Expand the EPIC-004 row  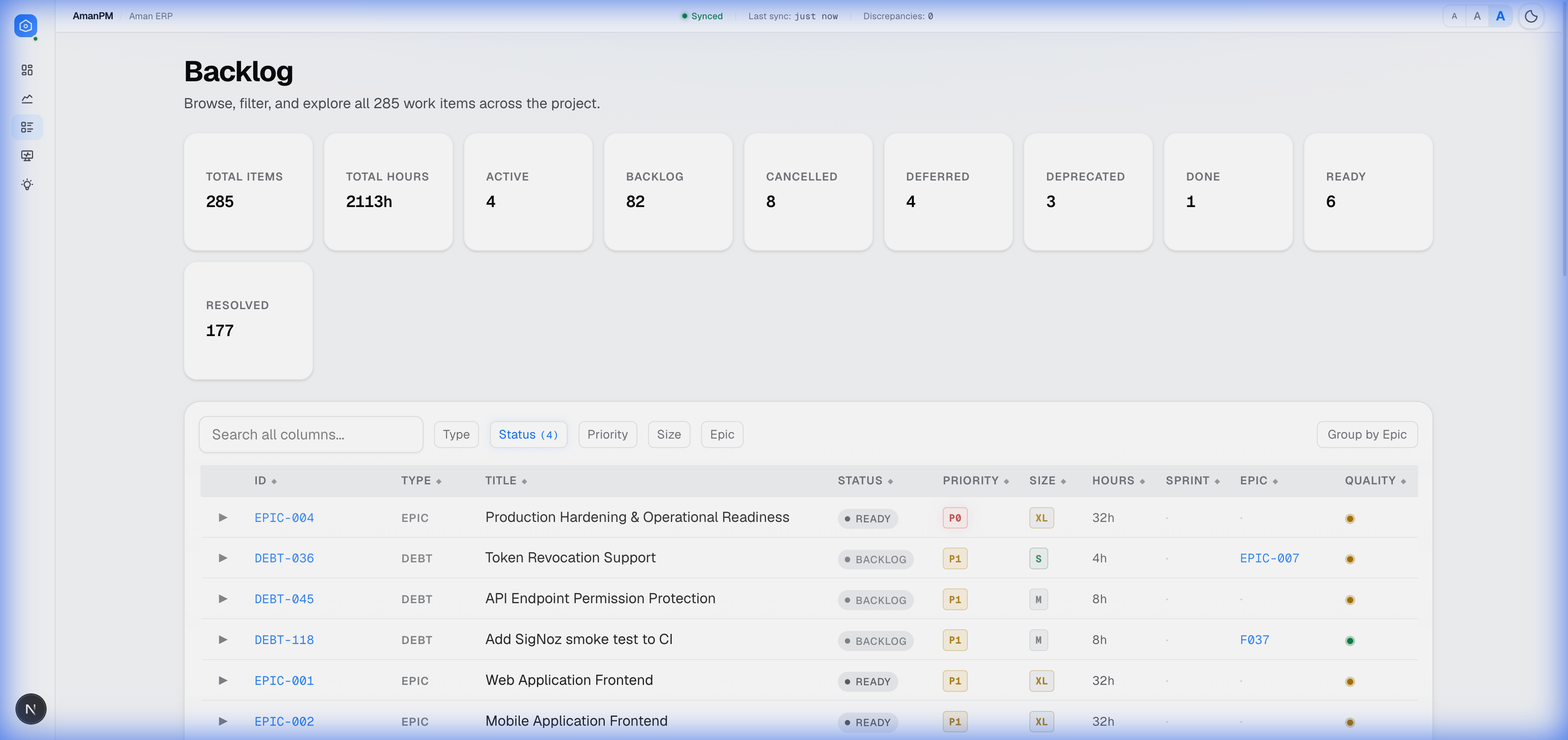[223, 517]
